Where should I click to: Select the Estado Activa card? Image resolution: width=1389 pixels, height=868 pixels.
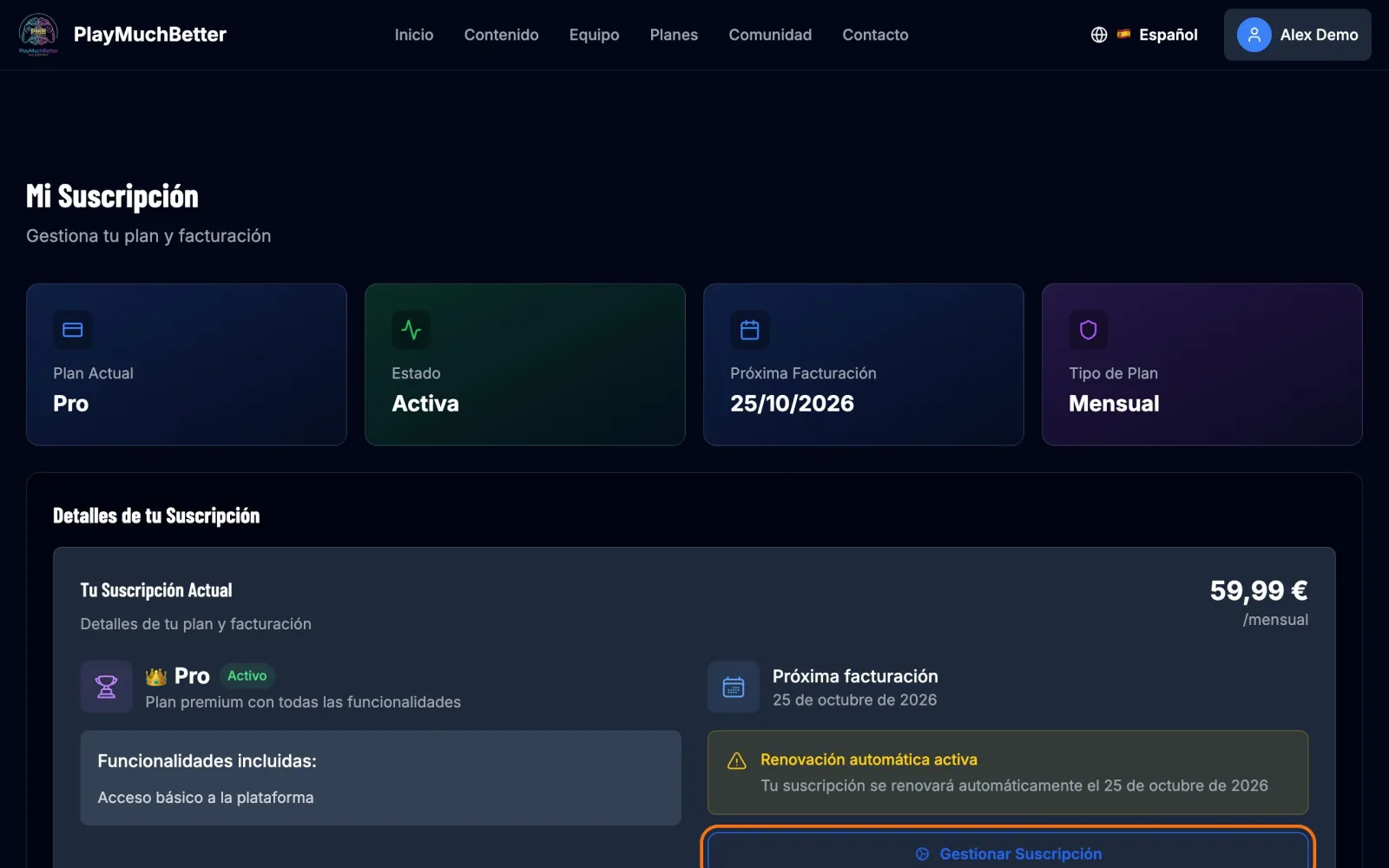pos(525,365)
